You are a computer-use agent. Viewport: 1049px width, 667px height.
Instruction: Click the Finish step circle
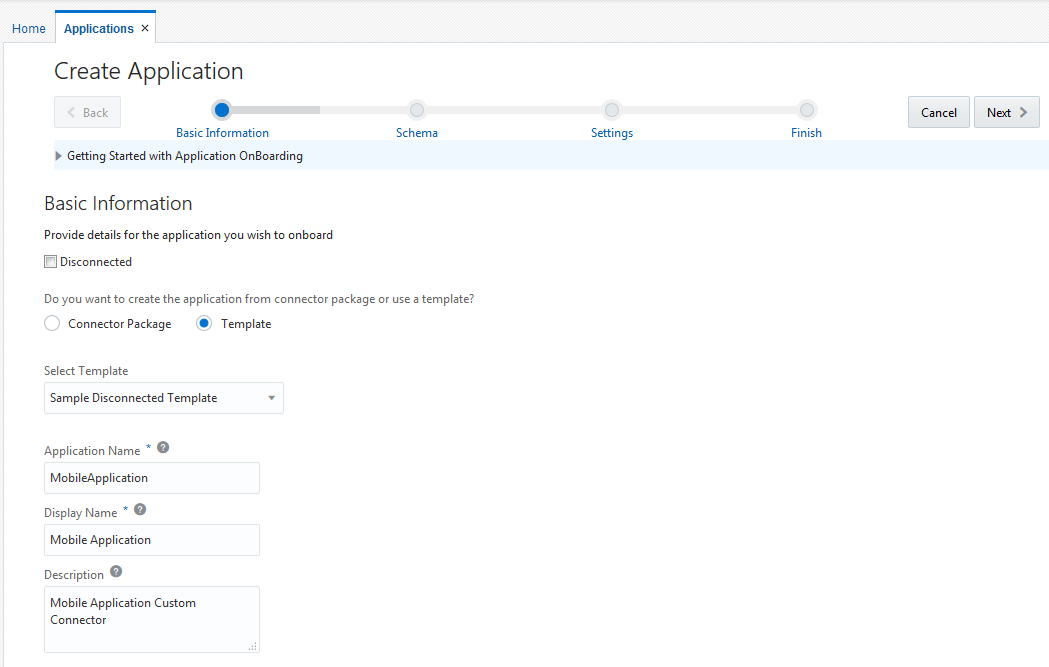coord(807,110)
